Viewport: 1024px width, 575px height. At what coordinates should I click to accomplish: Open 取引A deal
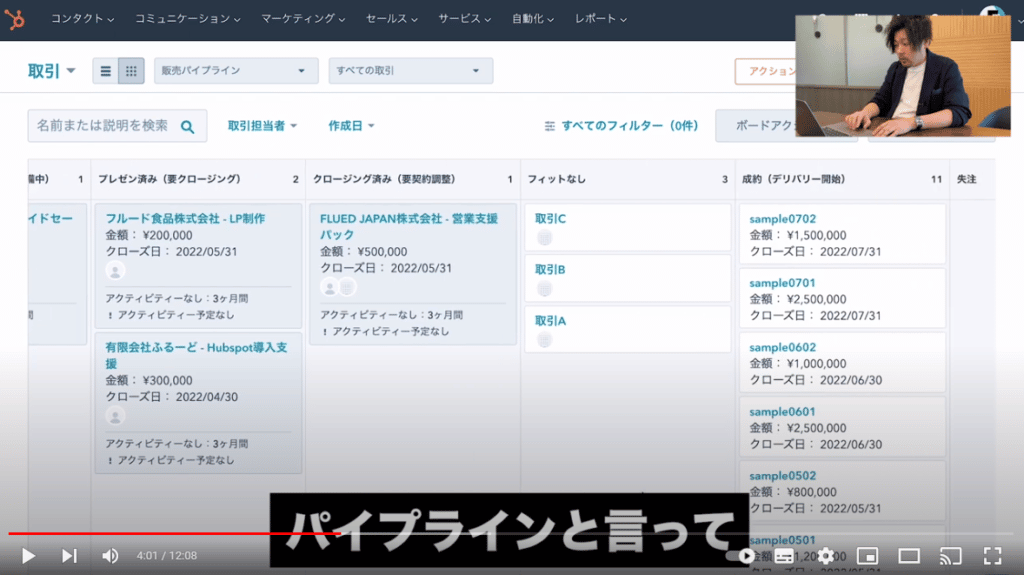tap(551, 321)
